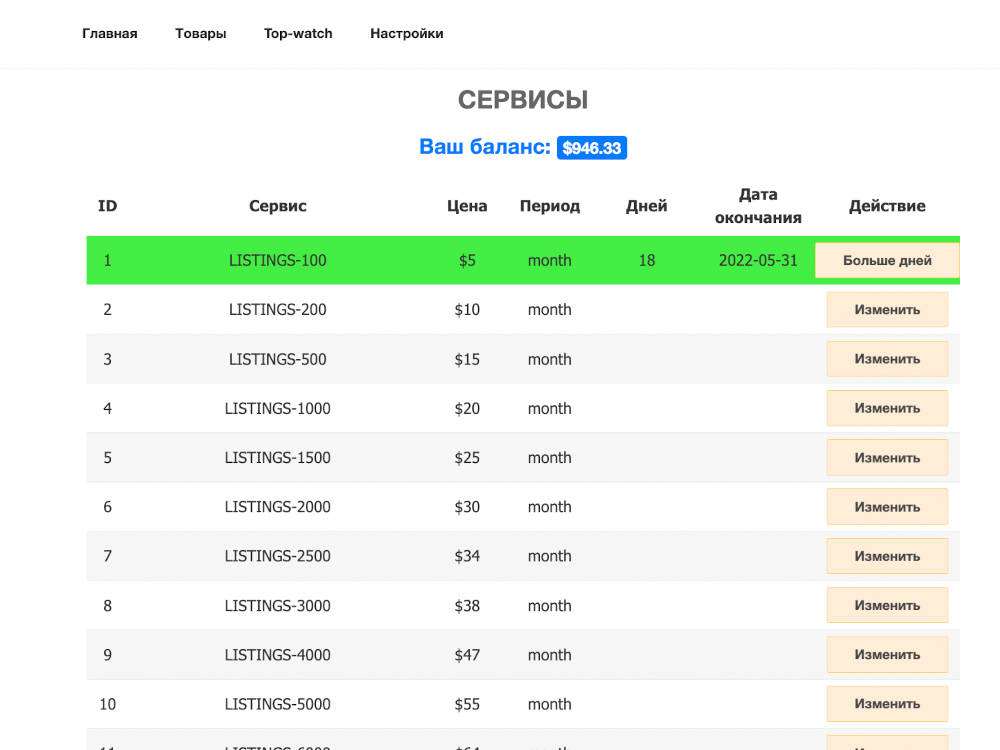Screen dimensions: 1000x750
Task: Click Изменить for LISTINGS-2000
Action: 887,506
